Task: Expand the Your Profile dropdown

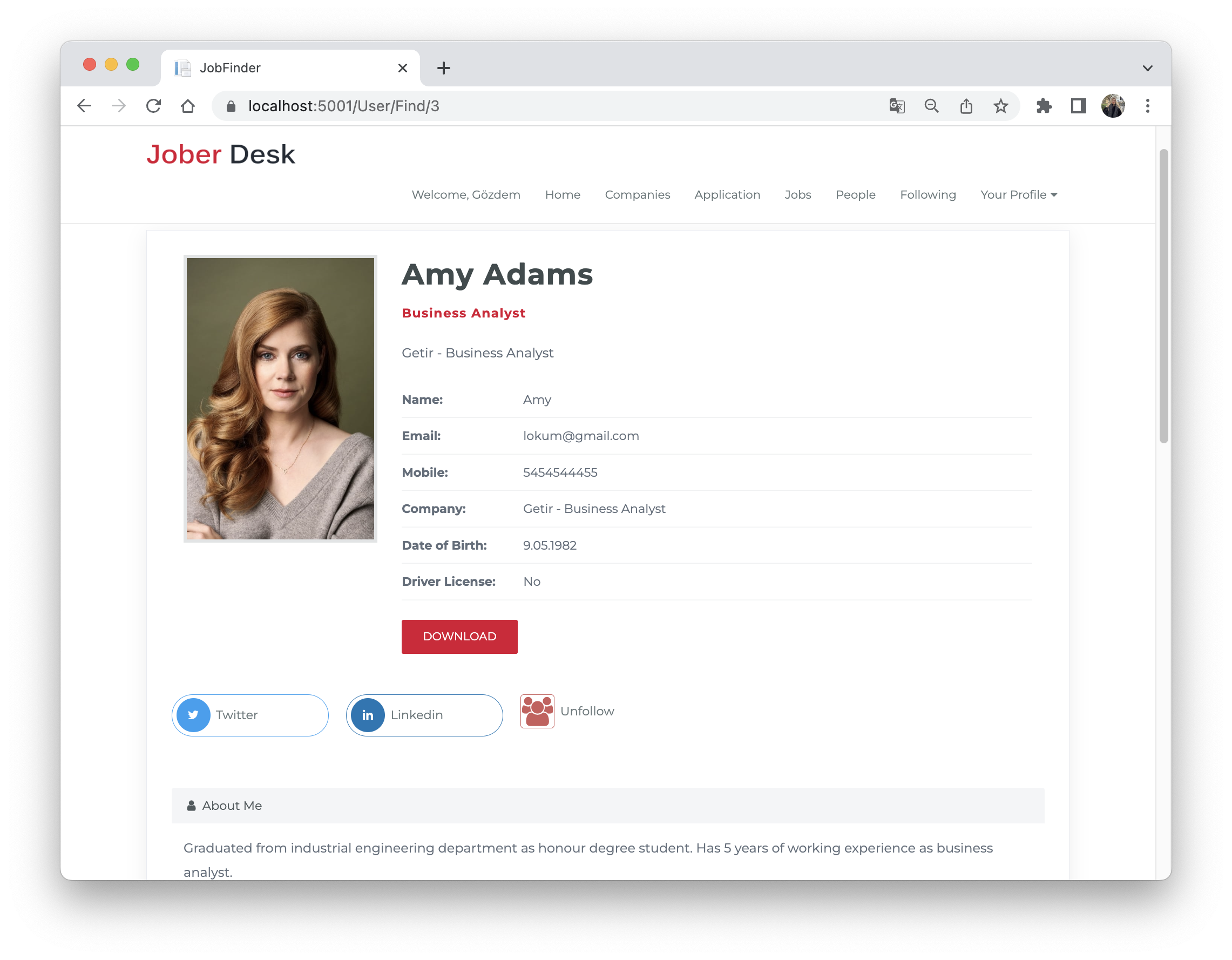Action: click(x=1019, y=194)
